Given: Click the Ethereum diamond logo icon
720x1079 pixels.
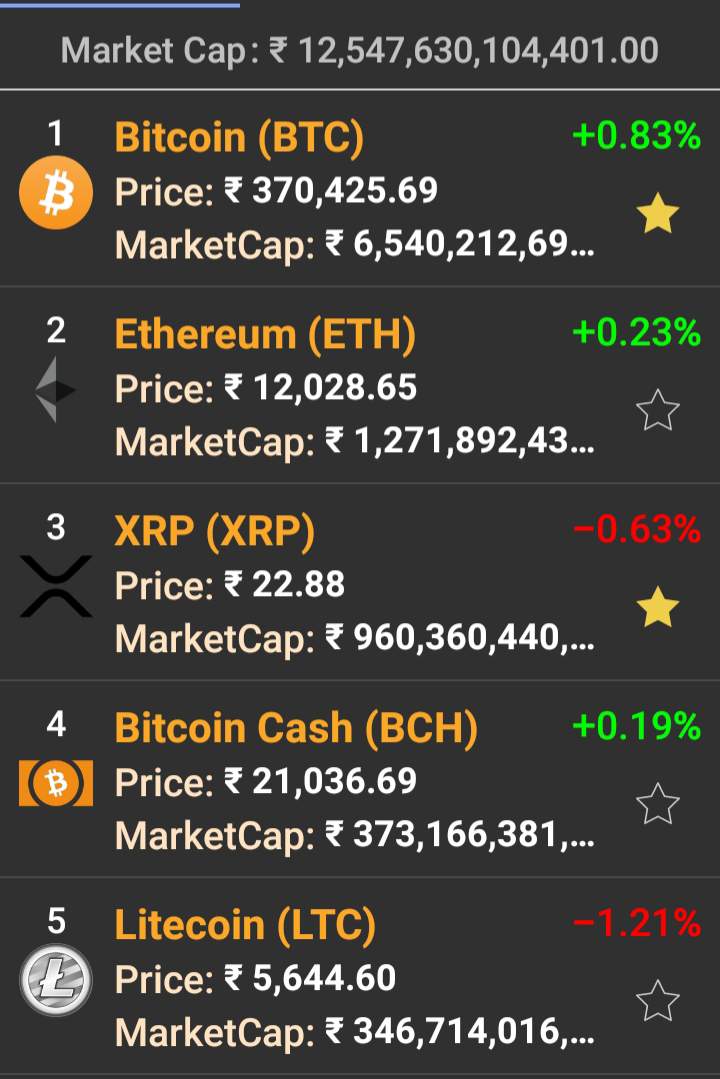Looking at the screenshot, I should click(56, 390).
